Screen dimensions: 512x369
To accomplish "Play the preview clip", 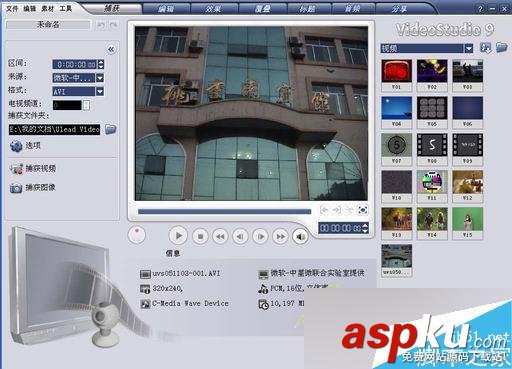I will [178, 236].
